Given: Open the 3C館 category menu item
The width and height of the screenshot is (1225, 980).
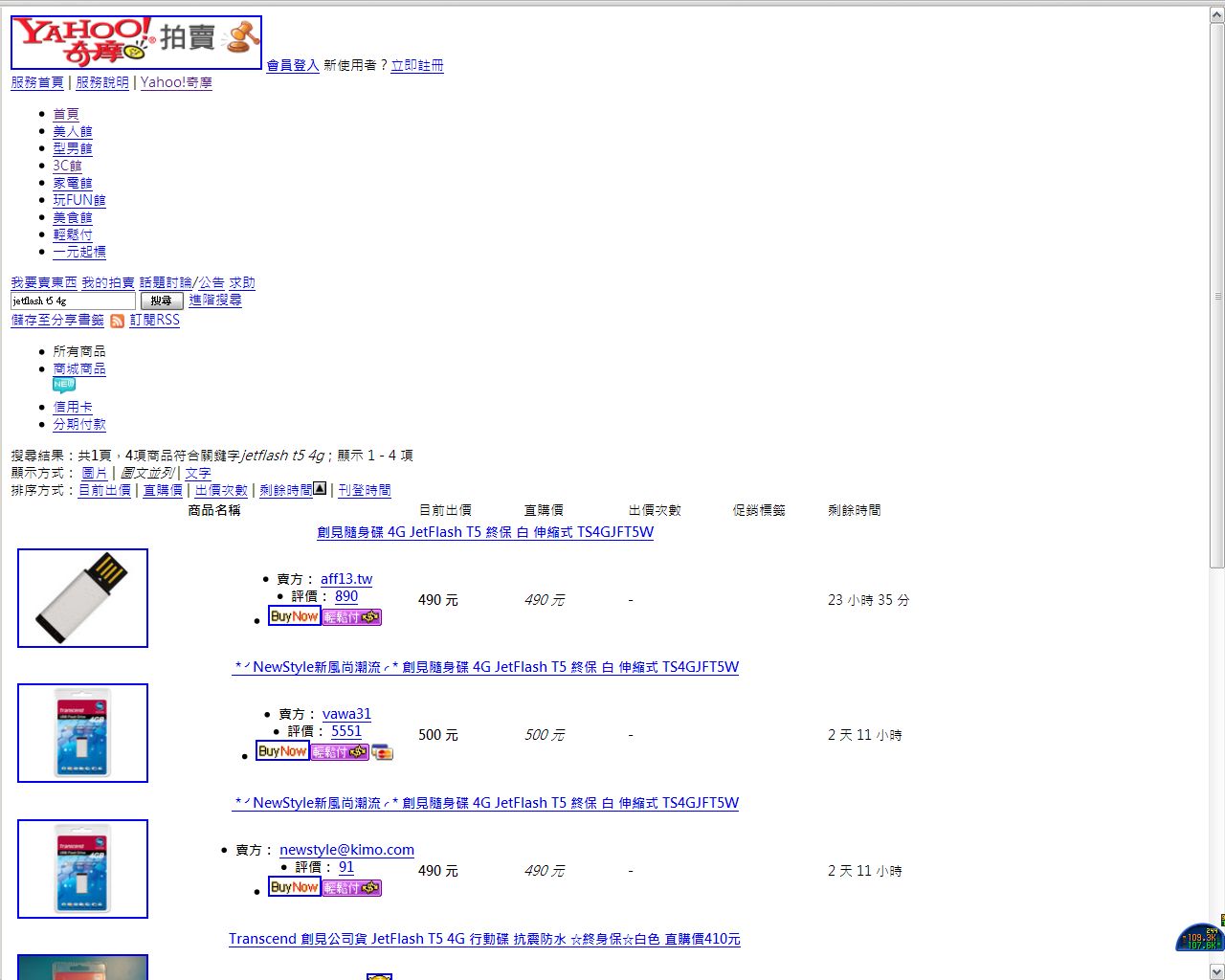Looking at the screenshot, I should [x=67, y=166].
